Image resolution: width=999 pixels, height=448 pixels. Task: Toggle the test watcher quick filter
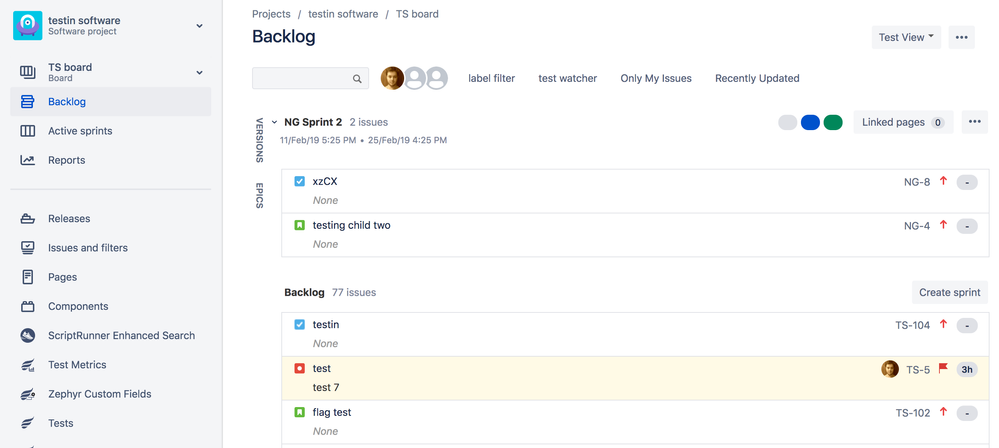[568, 78]
